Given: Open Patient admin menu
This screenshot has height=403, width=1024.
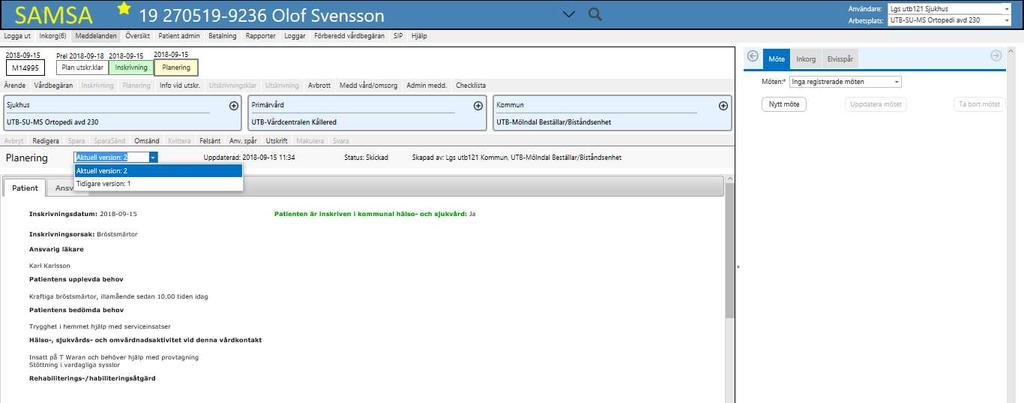Looking at the screenshot, I should (179, 36).
